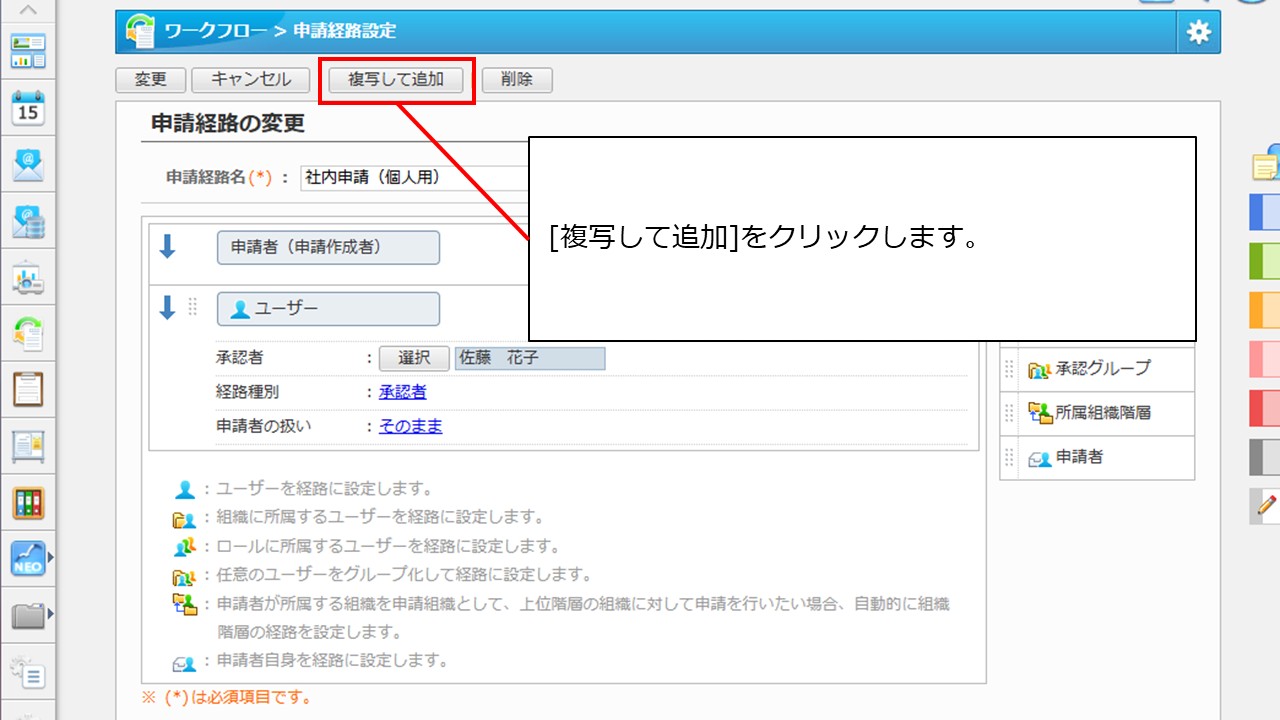This screenshot has width=1280, height=720.
Task: Select the pencil edit icon at right edge
Action: point(1266,507)
